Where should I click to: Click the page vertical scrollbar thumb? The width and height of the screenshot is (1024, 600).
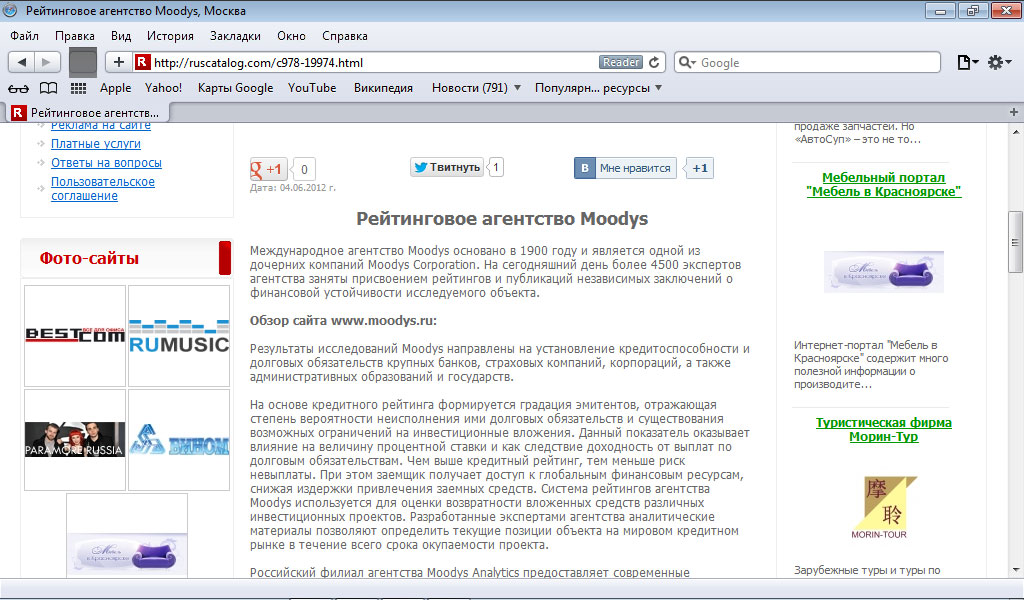tap(1016, 242)
